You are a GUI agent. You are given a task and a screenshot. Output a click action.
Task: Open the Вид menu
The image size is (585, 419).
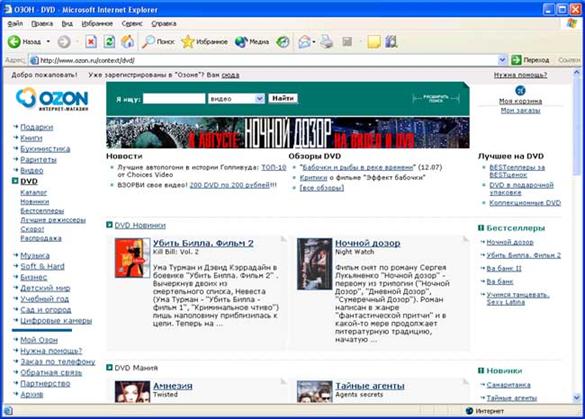[x=67, y=24]
